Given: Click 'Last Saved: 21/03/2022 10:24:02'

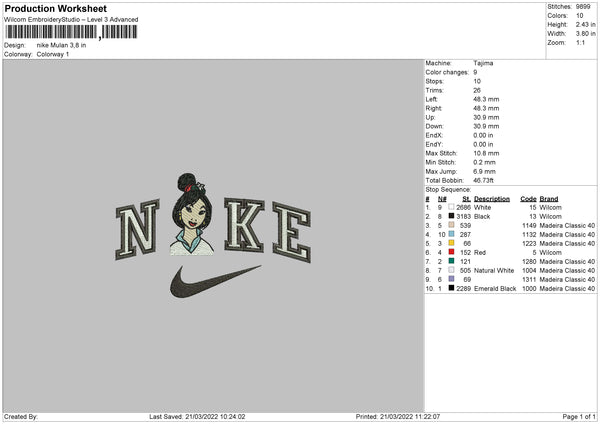Looking at the screenshot, I should tap(197, 417).
